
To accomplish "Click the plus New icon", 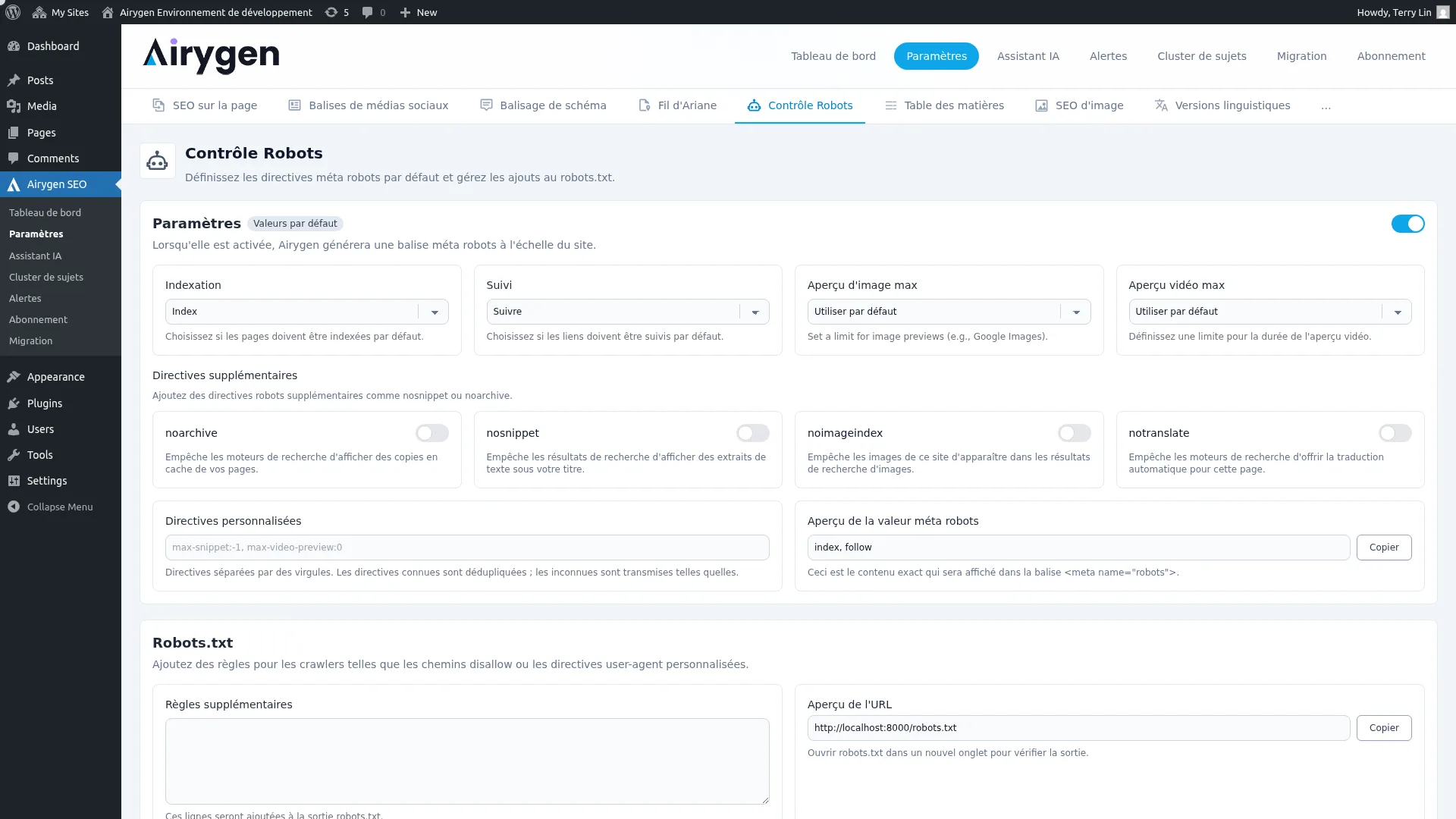I will (x=405, y=12).
